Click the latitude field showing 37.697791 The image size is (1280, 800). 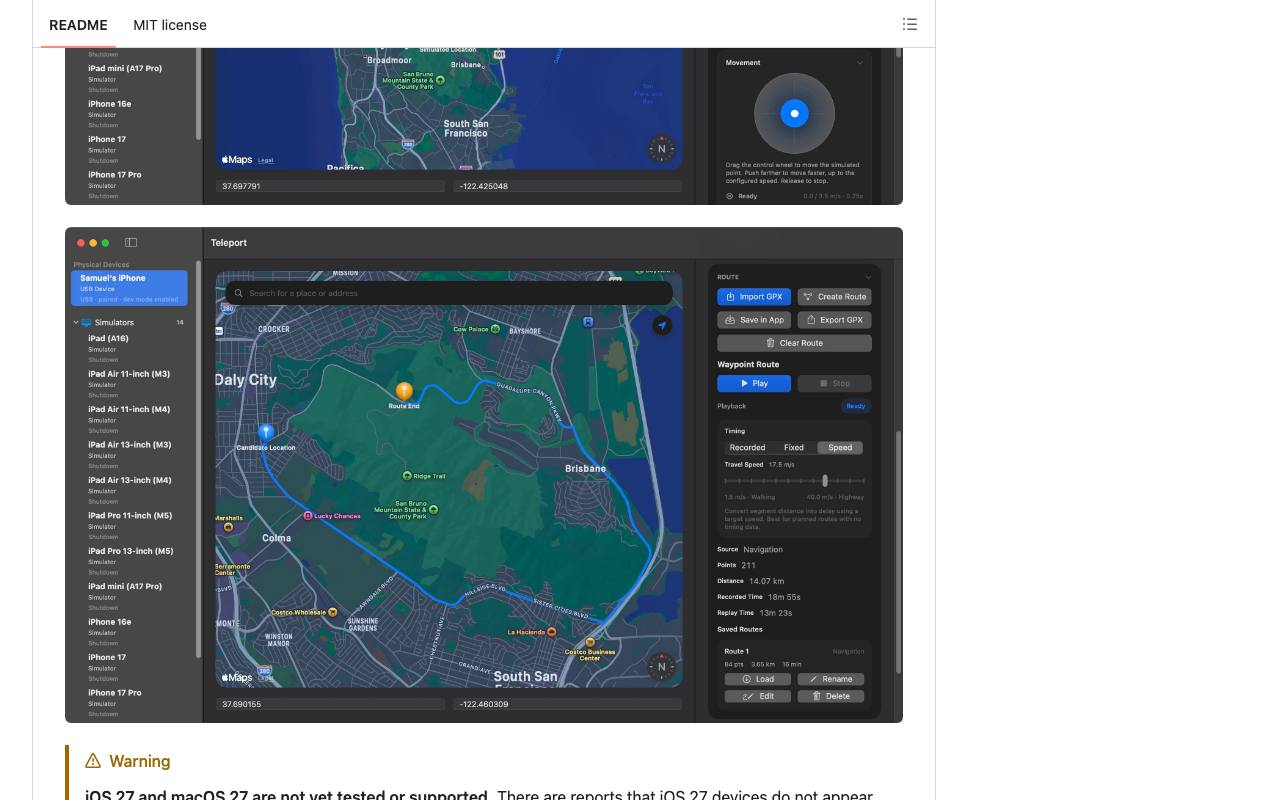(331, 186)
